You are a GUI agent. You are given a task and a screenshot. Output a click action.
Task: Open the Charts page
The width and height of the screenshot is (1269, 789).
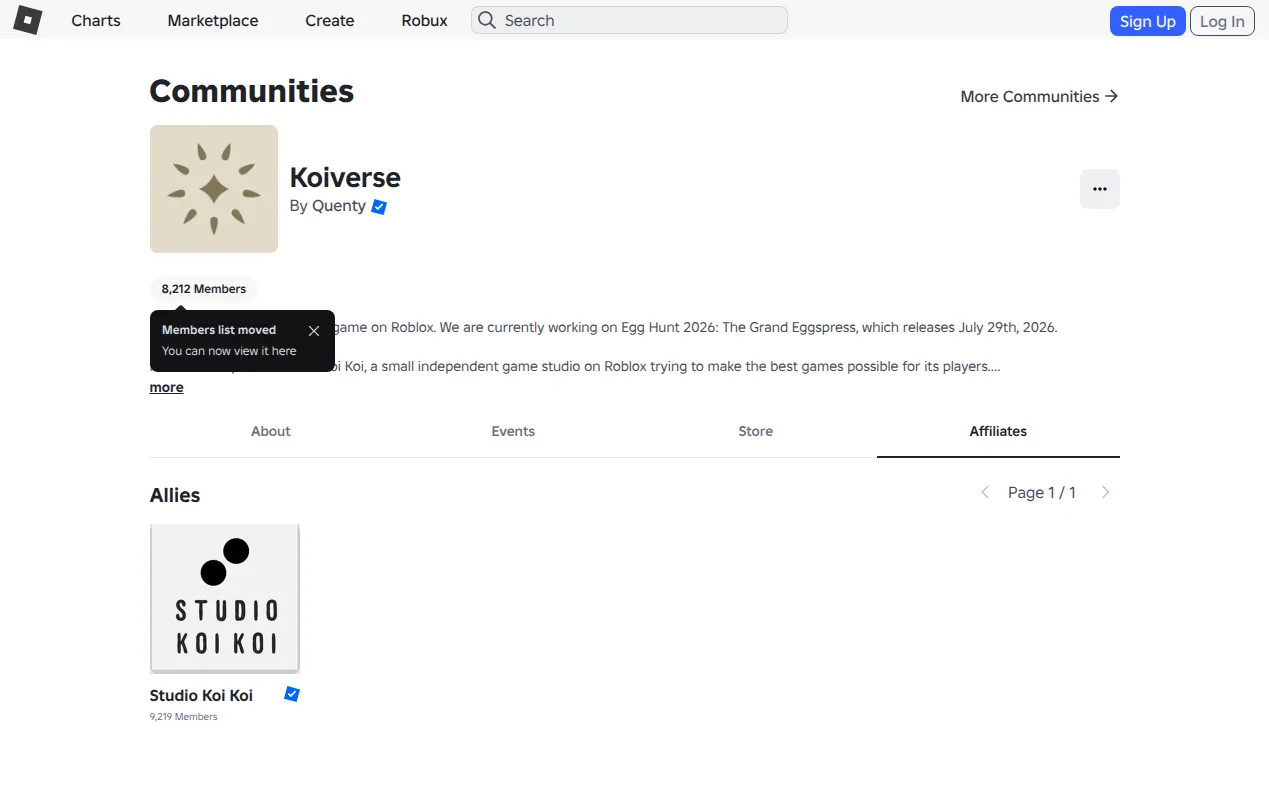pyautogui.click(x=96, y=20)
